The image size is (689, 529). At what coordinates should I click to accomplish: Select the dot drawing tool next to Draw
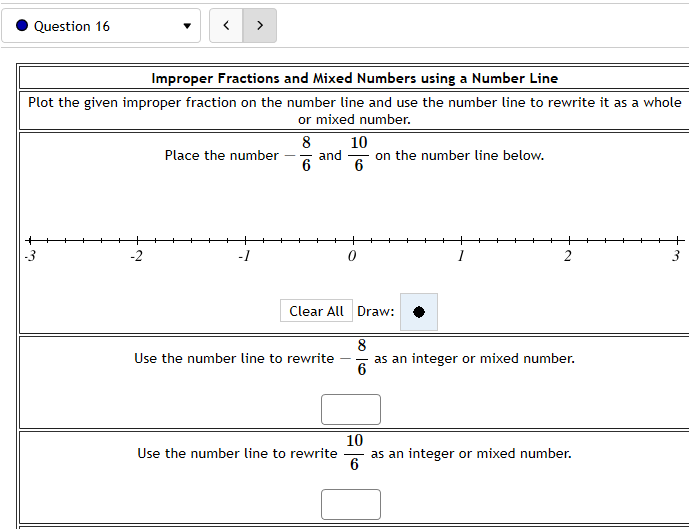[419, 312]
